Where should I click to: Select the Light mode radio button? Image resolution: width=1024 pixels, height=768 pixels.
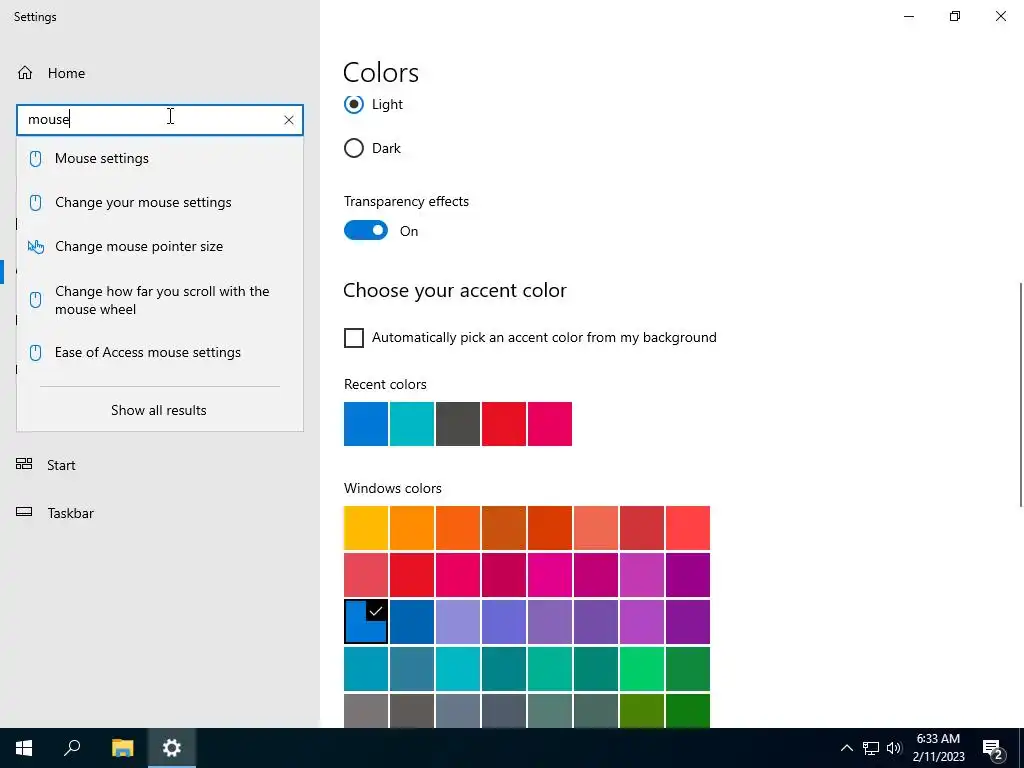coord(354,104)
